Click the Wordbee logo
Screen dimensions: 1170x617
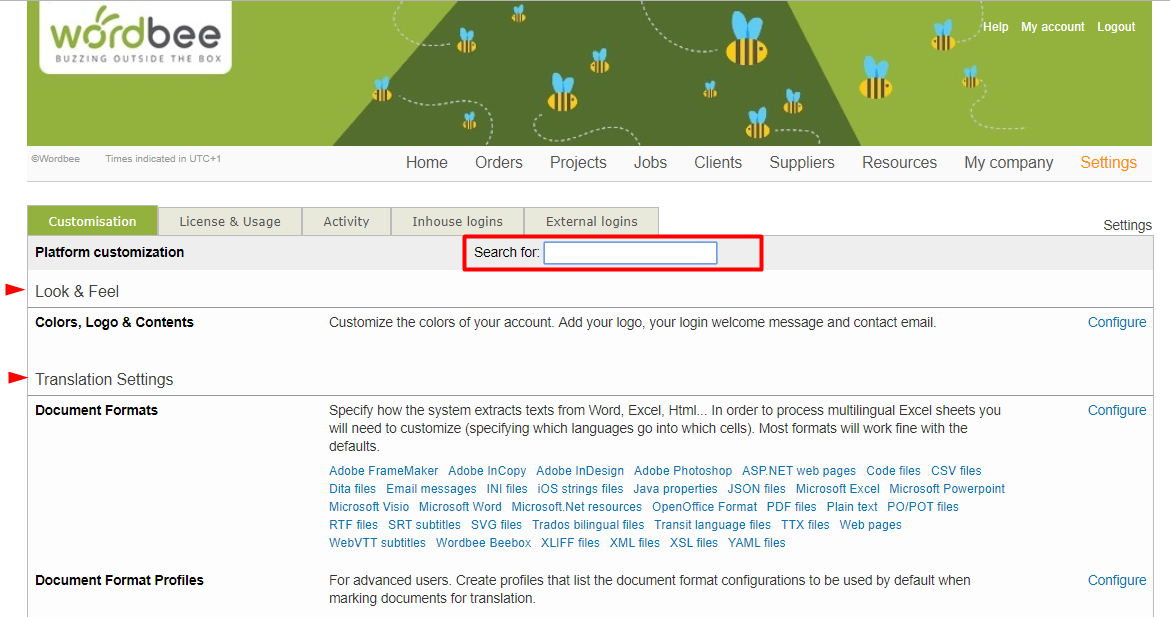point(135,38)
